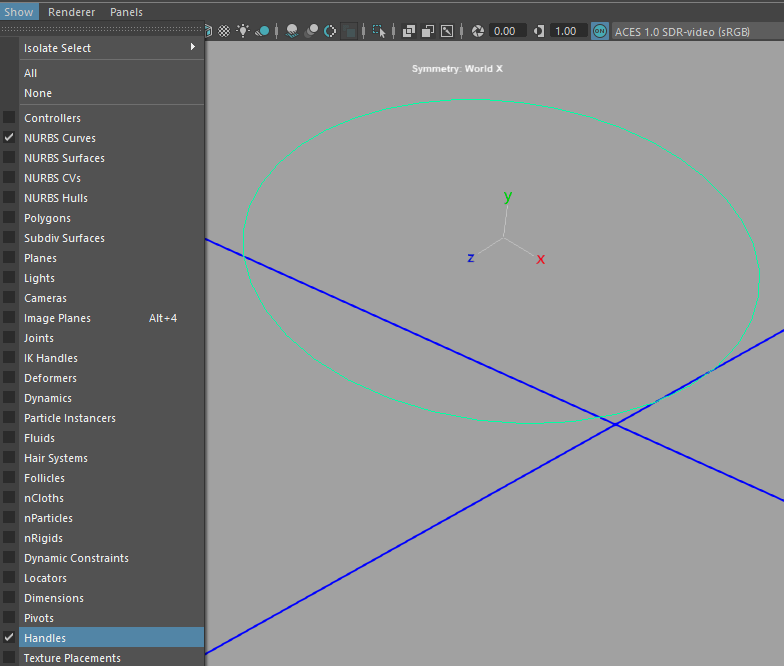Toggle the X-Ray display icon
This screenshot has height=666, width=784.
pos(409,31)
